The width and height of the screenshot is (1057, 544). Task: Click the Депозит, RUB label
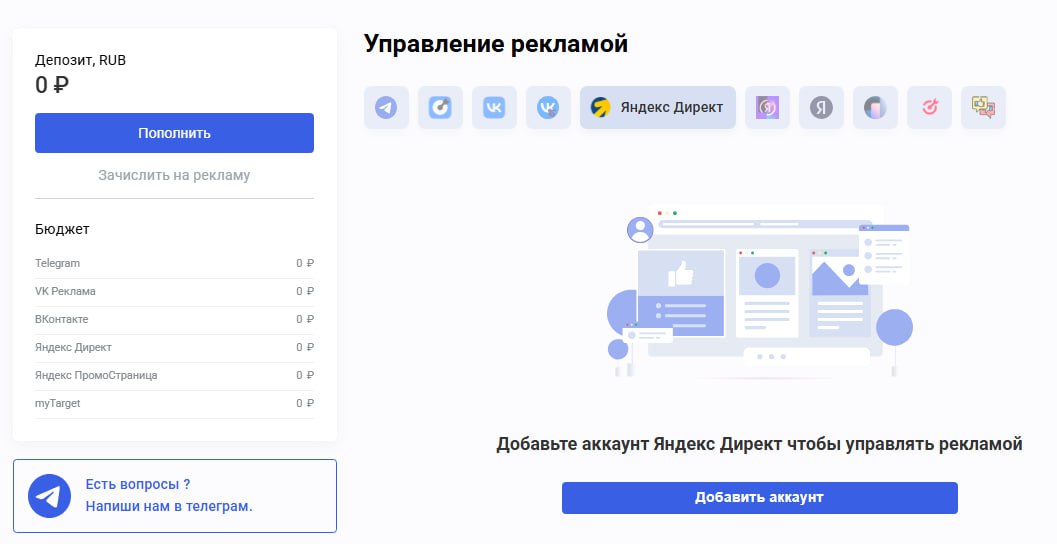click(80, 60)
